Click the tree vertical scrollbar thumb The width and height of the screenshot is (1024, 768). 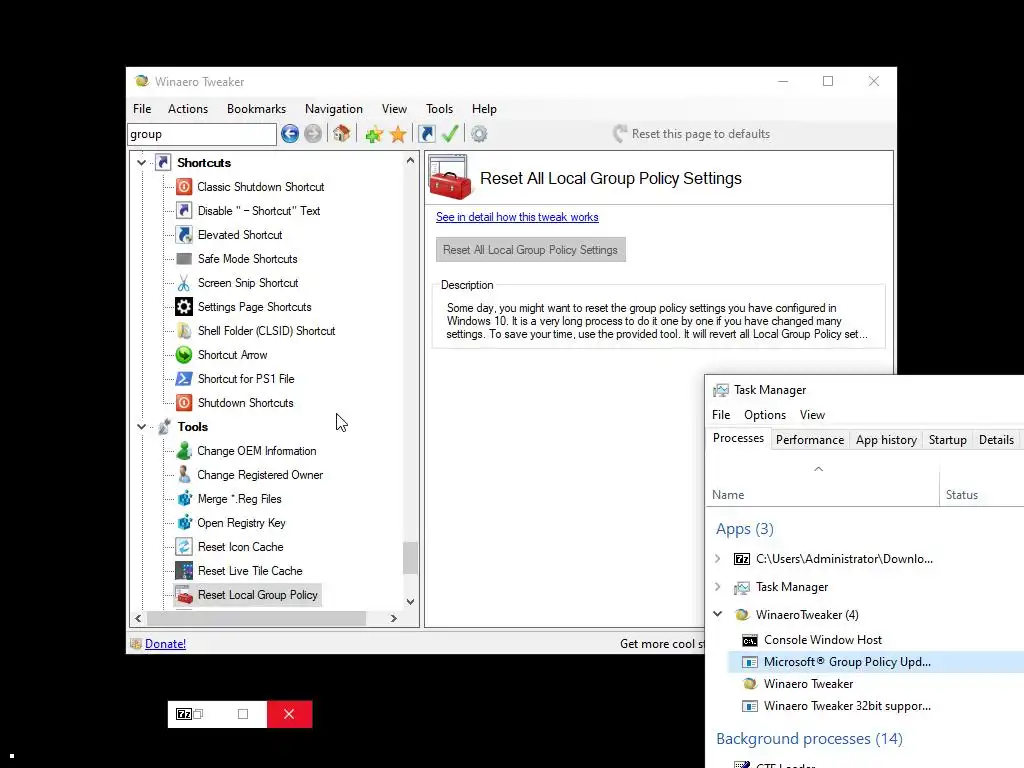click(x=410, y=558)
